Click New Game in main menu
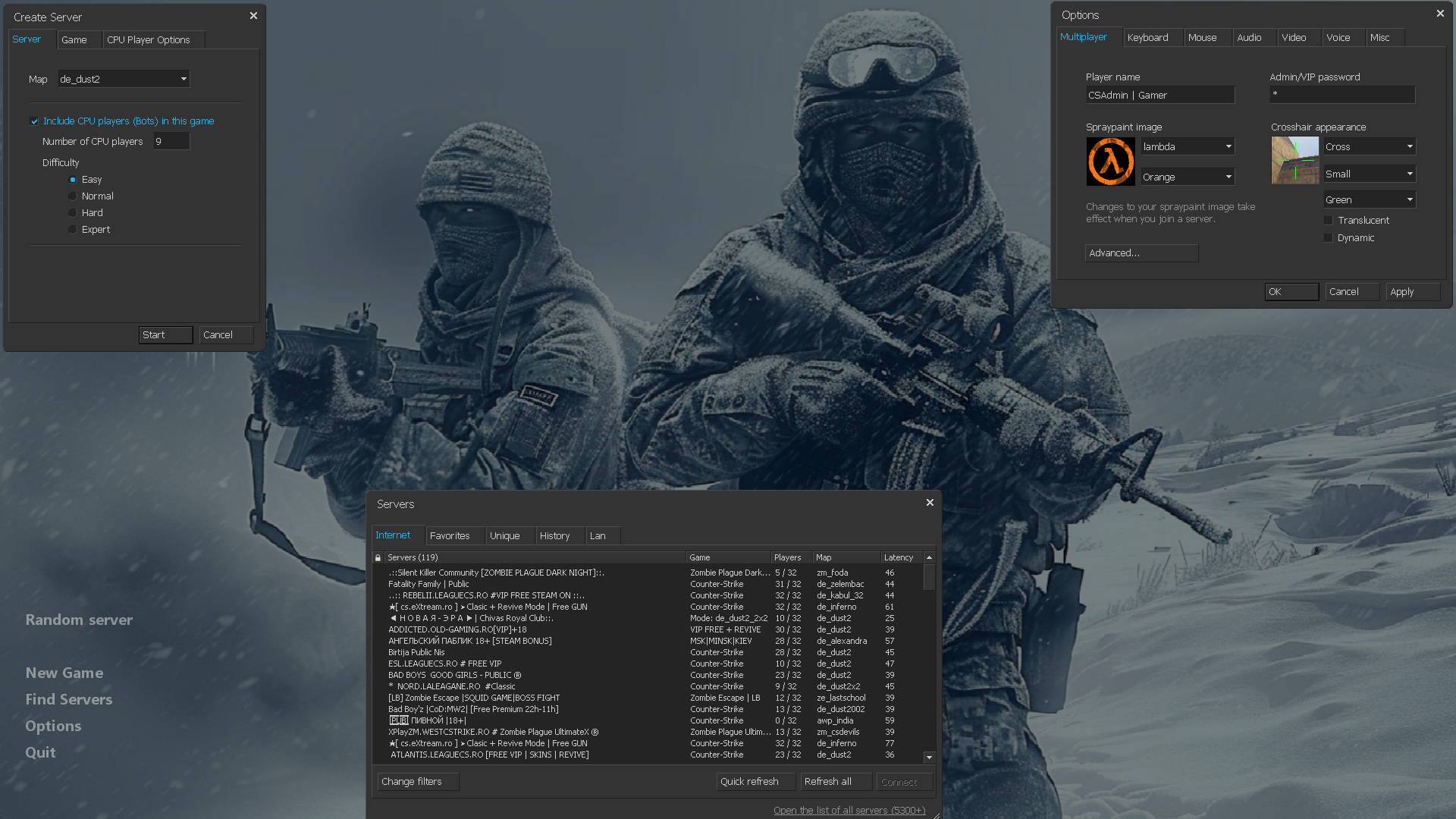The image size is (1456, 819). (x=64, y=673)
